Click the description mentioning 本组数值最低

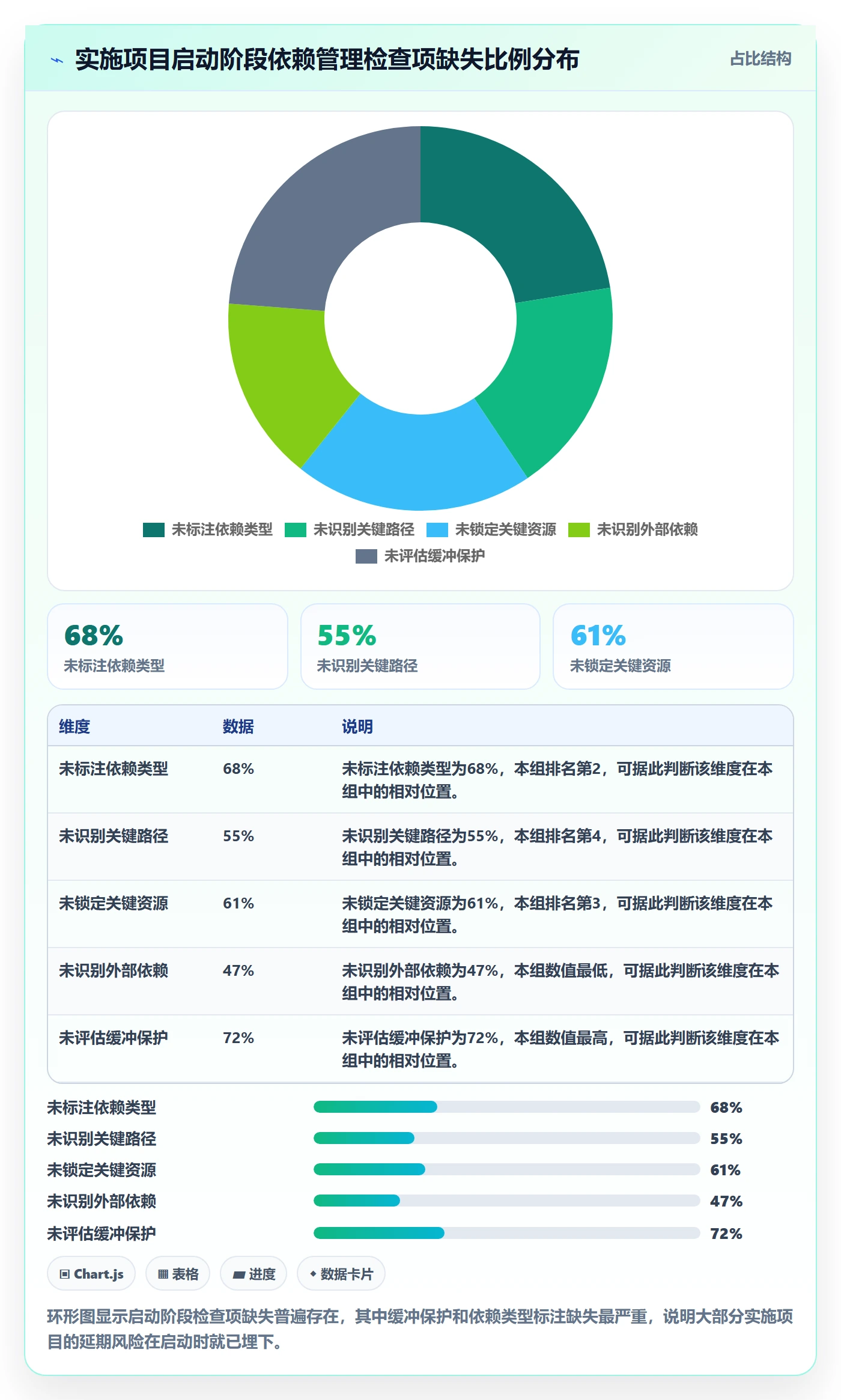click(x=560, y=982)
